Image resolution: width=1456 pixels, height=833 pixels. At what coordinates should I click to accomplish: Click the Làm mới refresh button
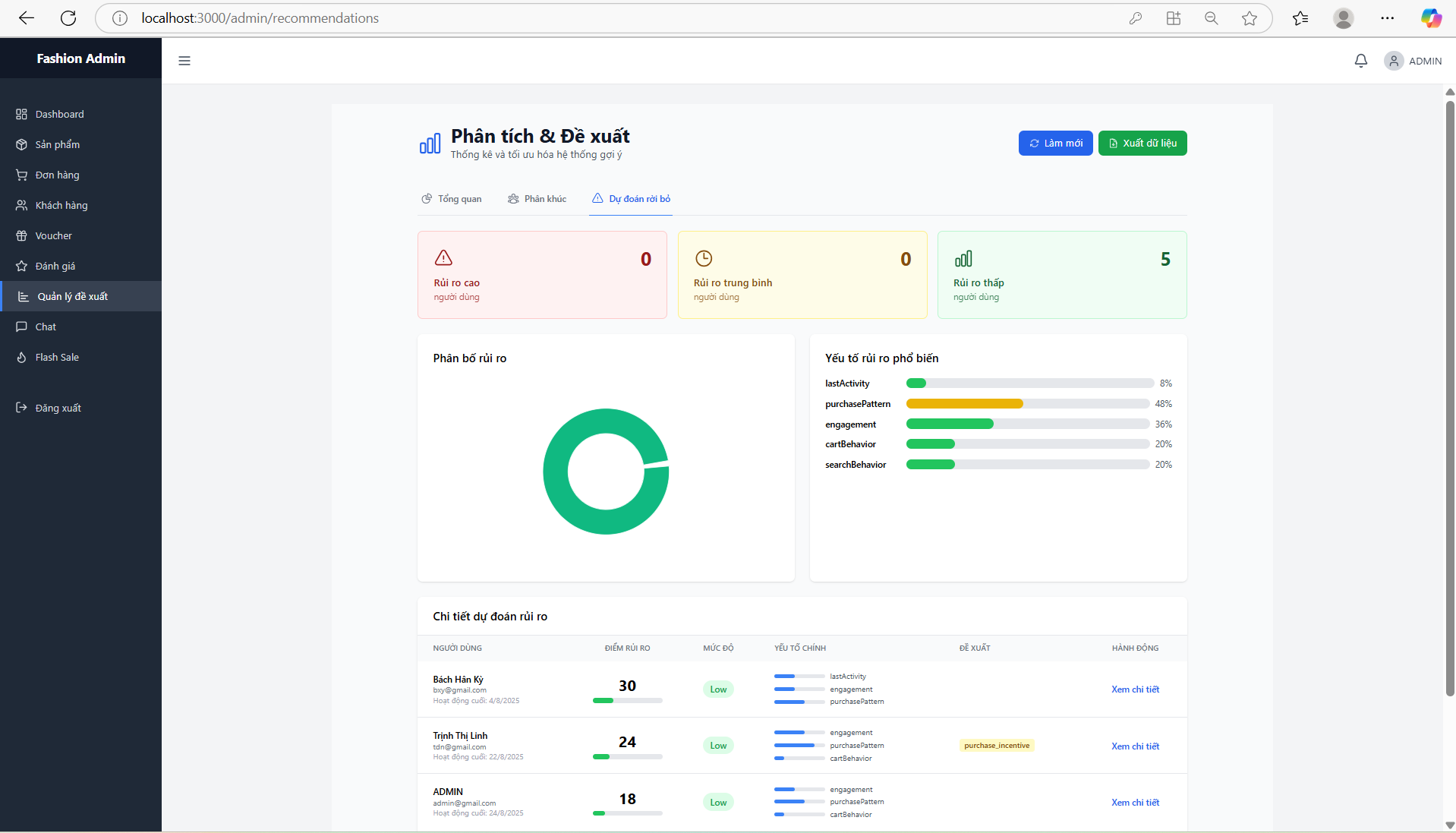(x=1055, y=143)
